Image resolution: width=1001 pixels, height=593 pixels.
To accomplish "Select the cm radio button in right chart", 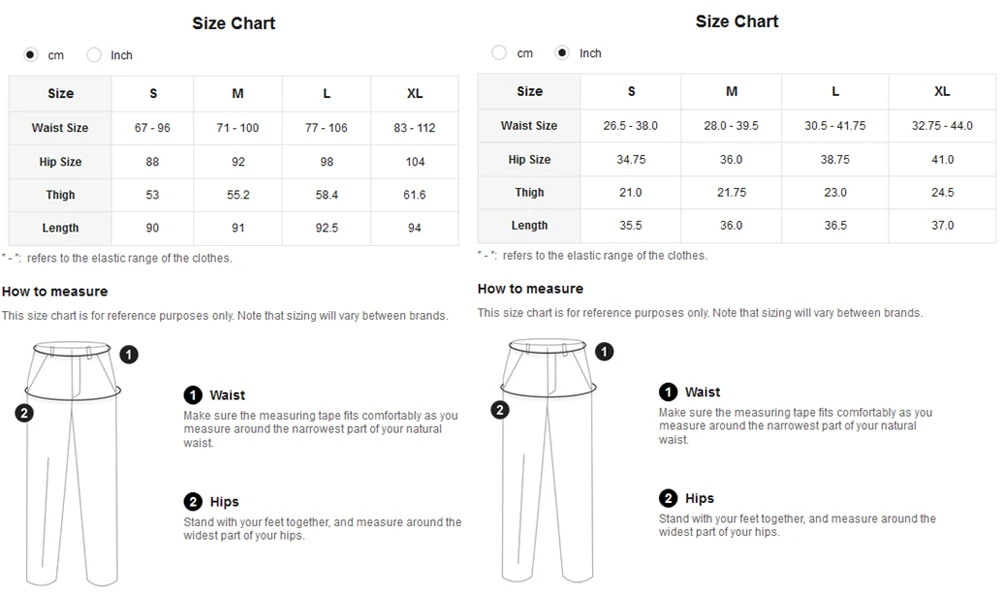I will click(499, 53).
